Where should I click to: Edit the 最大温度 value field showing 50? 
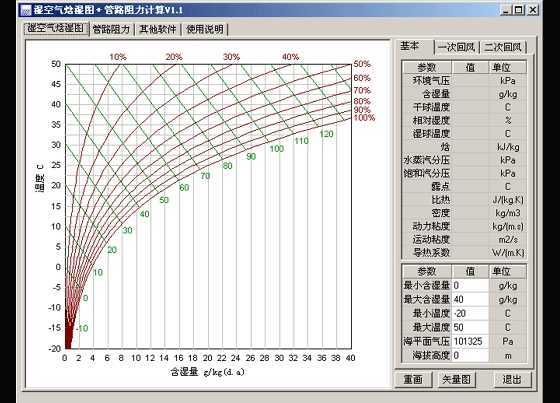pyautogui.click(x=470, y=327)
